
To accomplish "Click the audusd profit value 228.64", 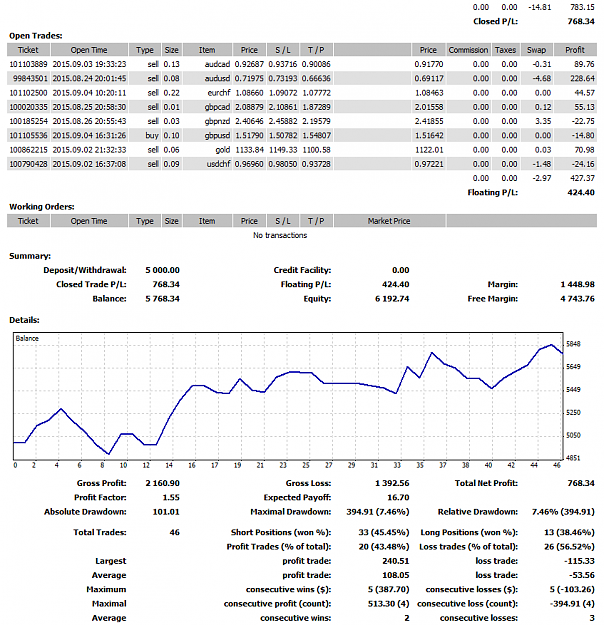I will [582, 79].
